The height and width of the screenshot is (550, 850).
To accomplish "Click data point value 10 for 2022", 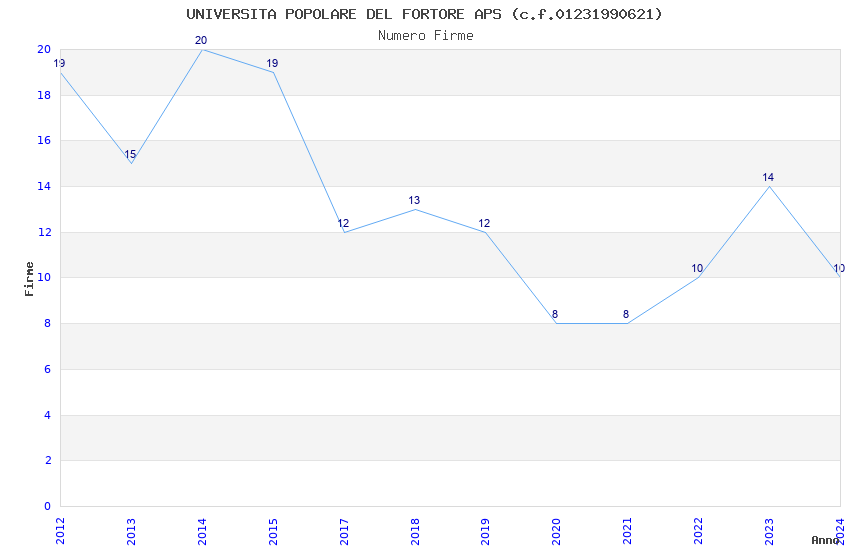I will click(697, 268).
